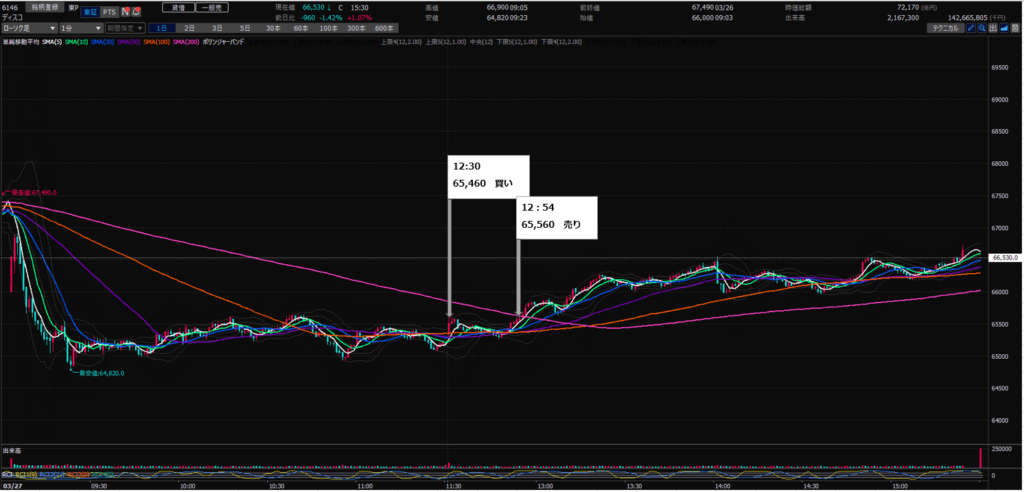Select the 1日 range tab
The width and height of the screenshot is (1024, 492).
[161, 30]
